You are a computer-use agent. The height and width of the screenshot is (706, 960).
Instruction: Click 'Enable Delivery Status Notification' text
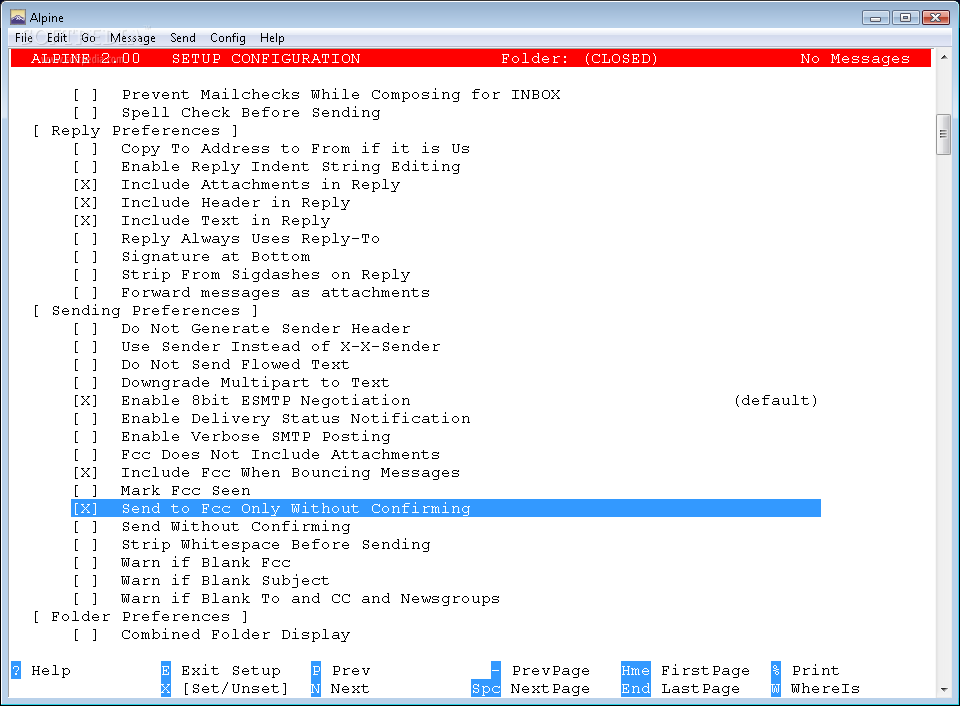point(296,419)
